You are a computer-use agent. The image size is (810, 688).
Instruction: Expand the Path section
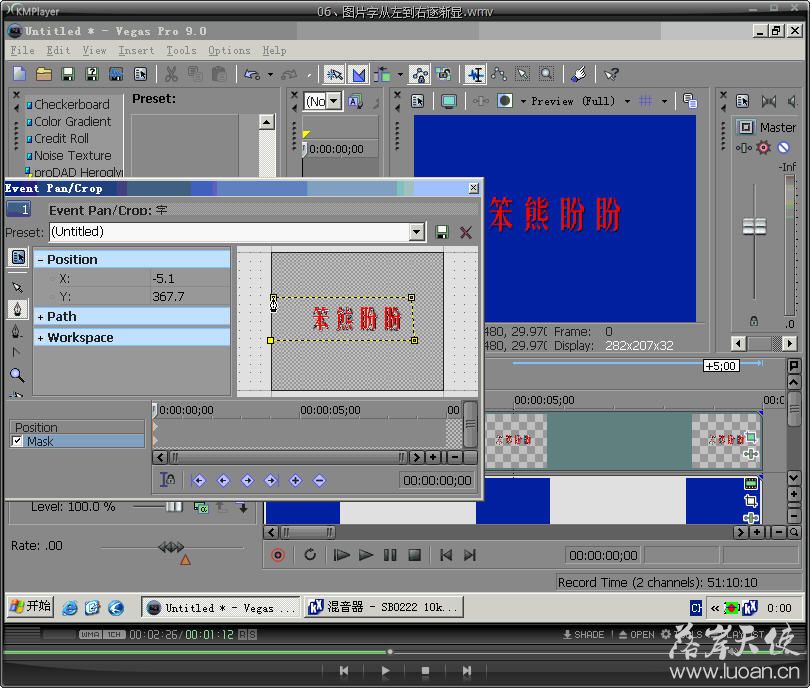[40, 317]
